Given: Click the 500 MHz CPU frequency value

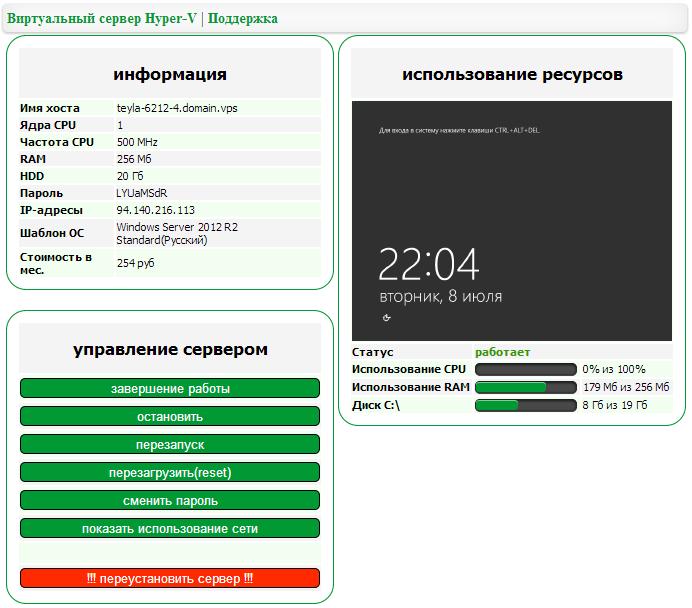Looking at the screenshot, I should (x=137, y=142).
